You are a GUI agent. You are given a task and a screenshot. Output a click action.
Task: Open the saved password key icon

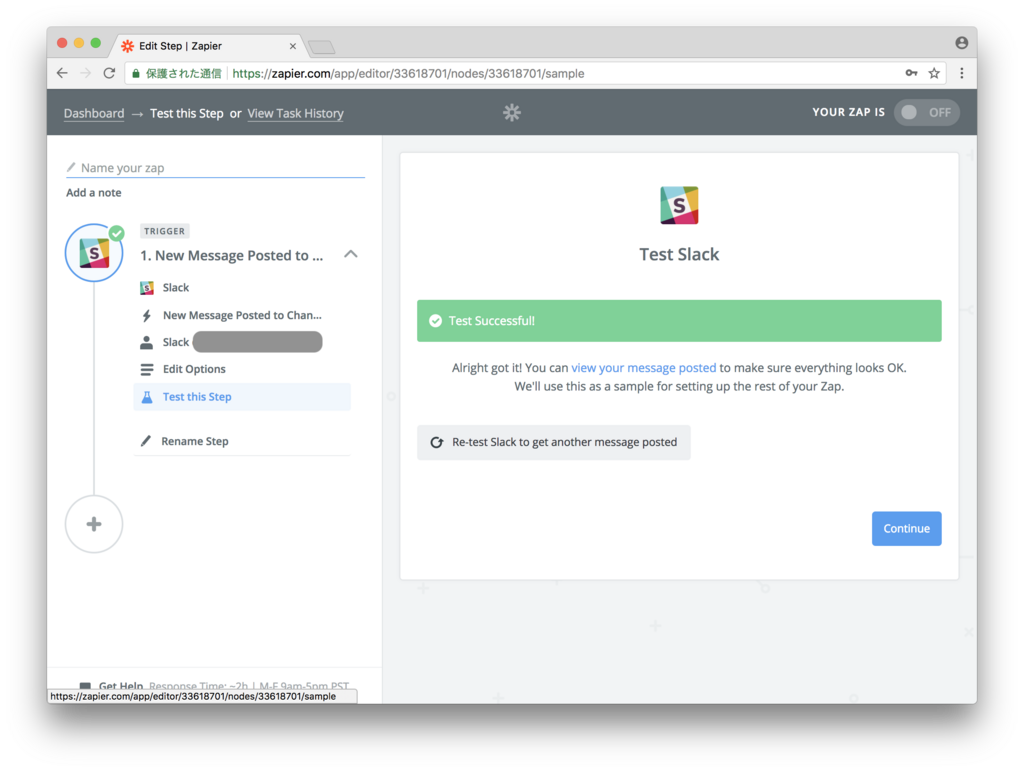coord(911,73)
